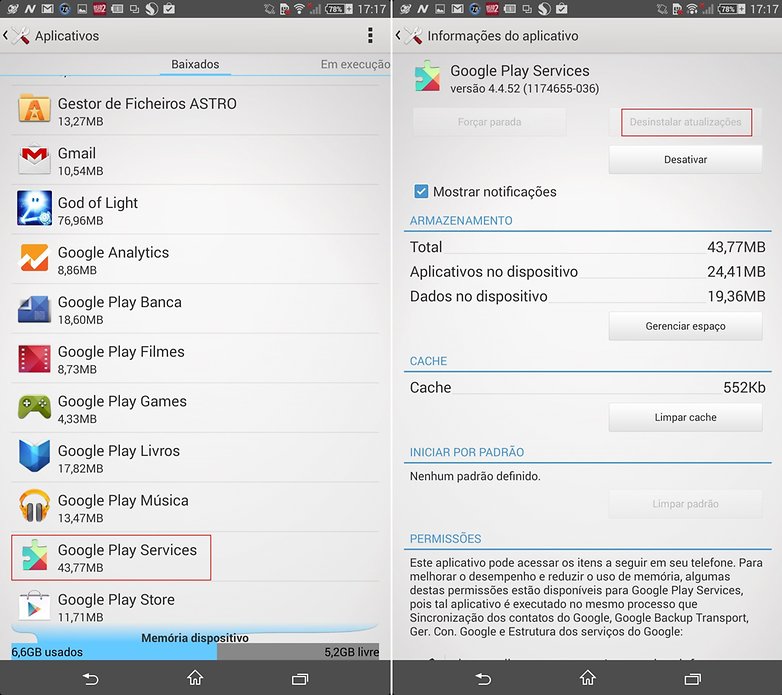Switch to the Em execução tab
Screen dimensions: 782x695
pos(355,64)
